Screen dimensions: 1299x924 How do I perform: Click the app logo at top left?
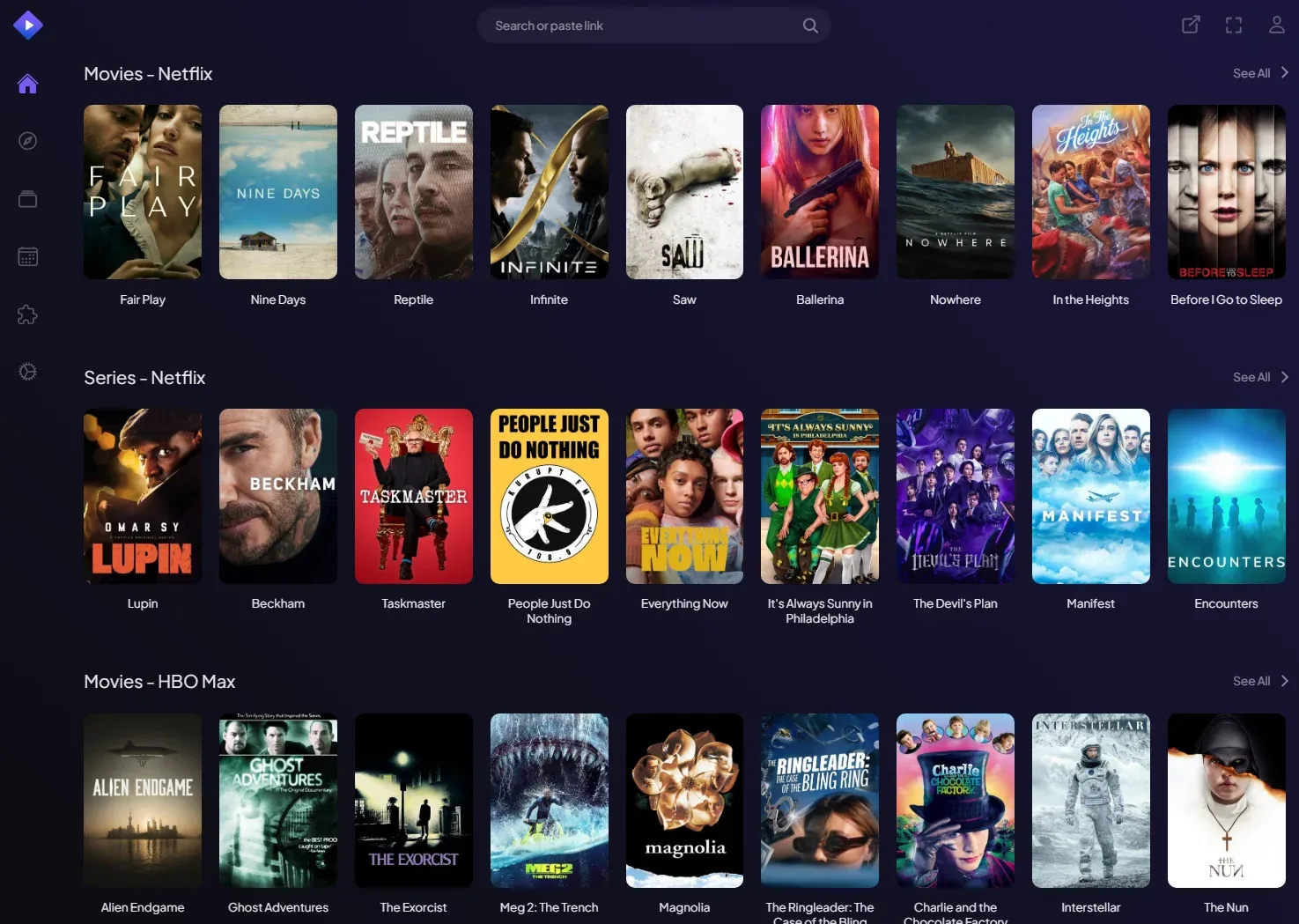point(28,25)
